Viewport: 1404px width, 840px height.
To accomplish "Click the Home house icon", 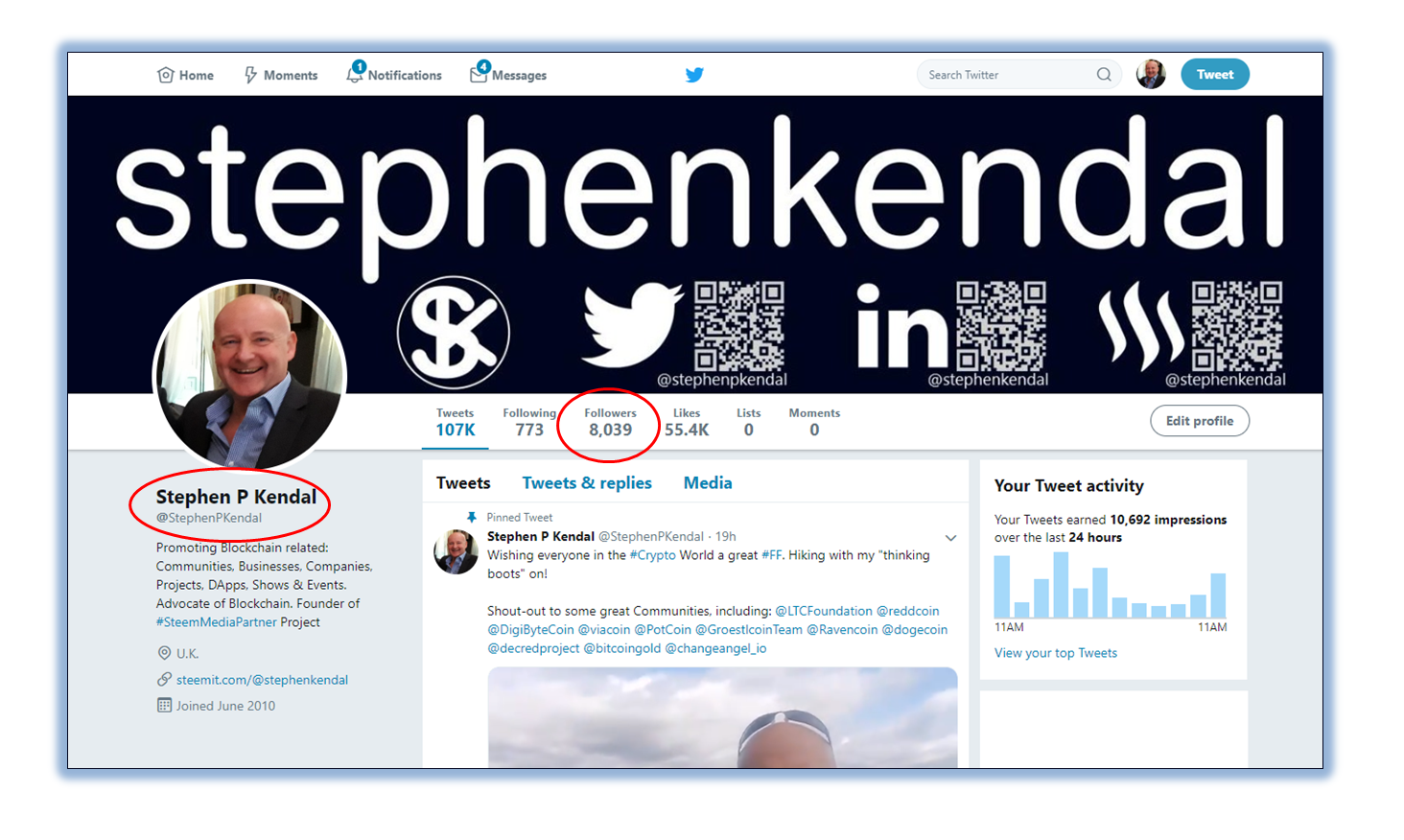I will click(166, 75).
